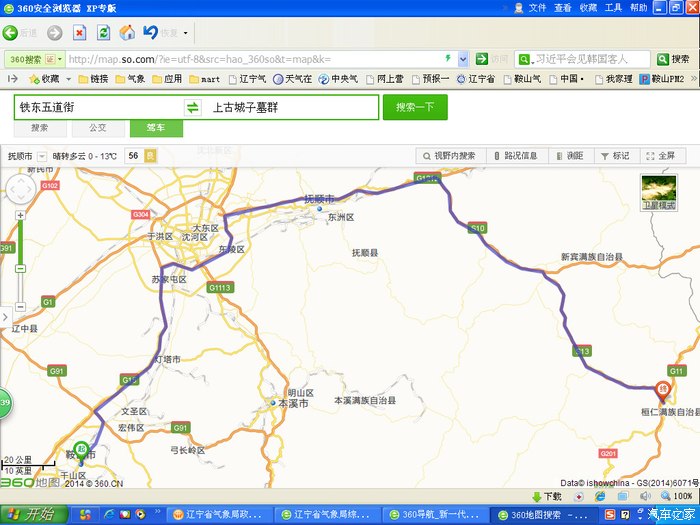Select the 驾车 driving tab
Image resolution: width=700 pixels, height=525 pixels.
156,128
